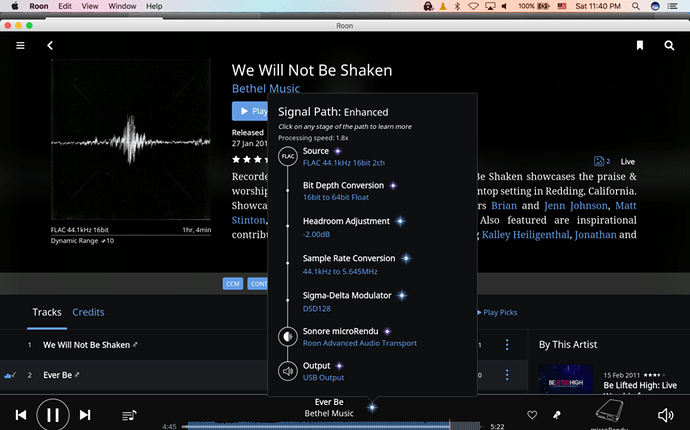The image size is (690, 430).
Task: Open the Edit menu
Action: 65,6
